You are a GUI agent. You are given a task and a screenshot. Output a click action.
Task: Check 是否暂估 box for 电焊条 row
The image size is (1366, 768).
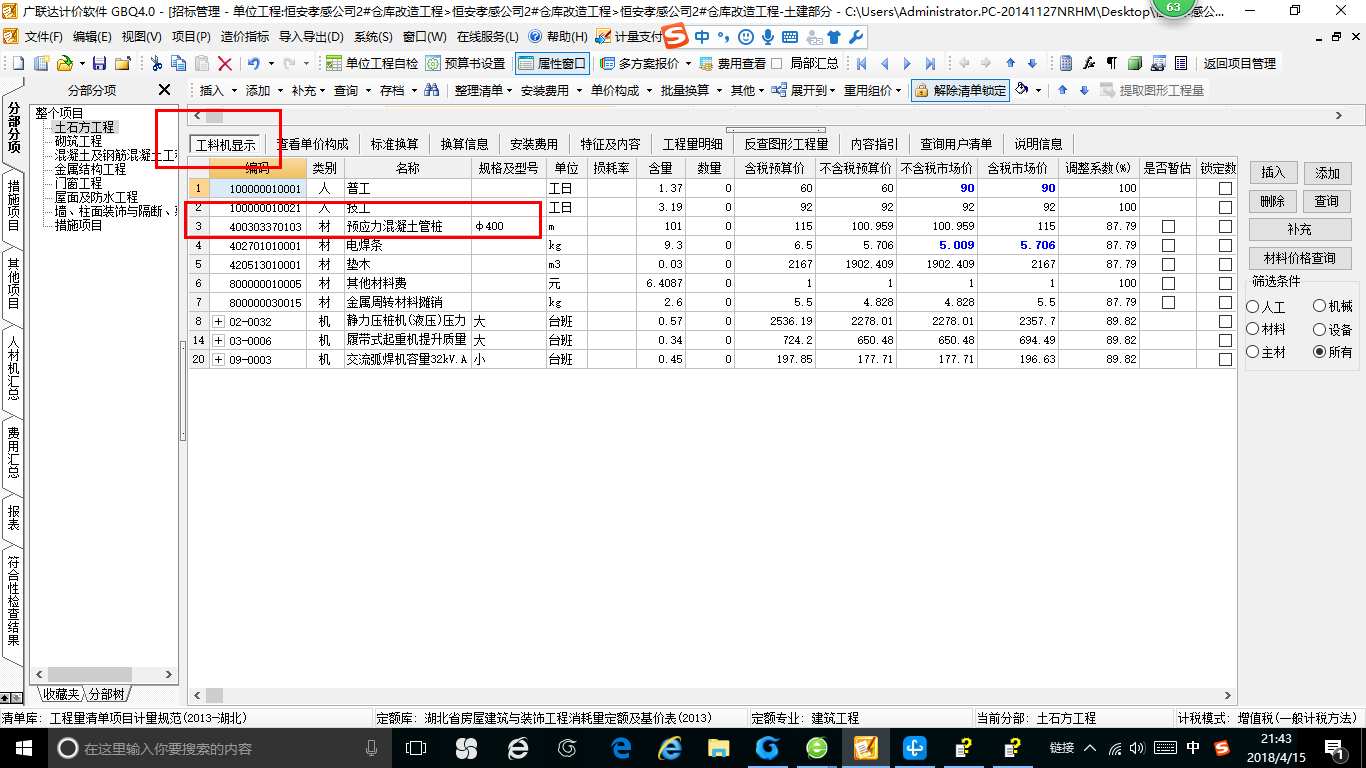pos(1168,246)
